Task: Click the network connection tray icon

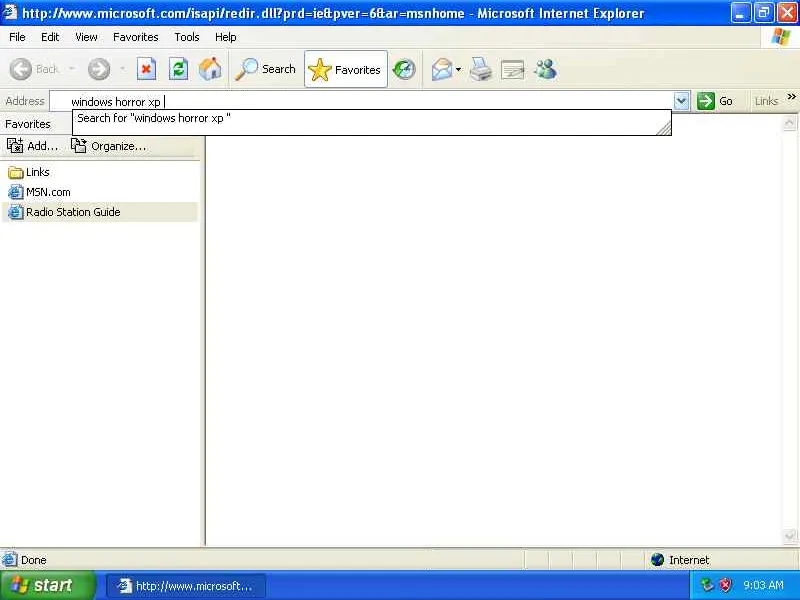Action: (707, 585)
